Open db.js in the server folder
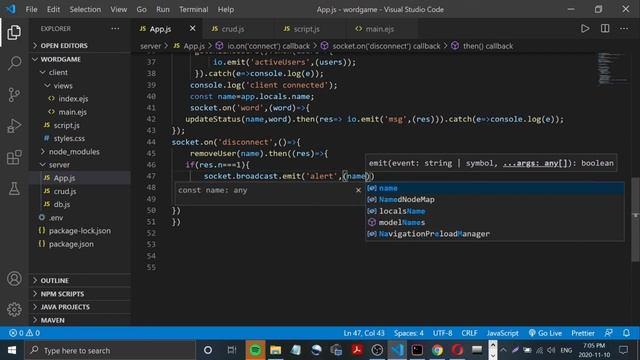This screenshot has width=640, height=360. [x=80, y=204]
